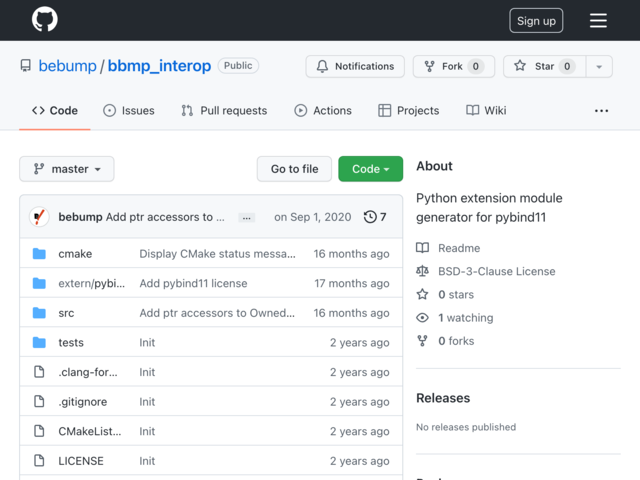Jump to the Readme link in About
This screenshot has height=480, width=640.
pyautogui.click(x=459, y=248)
